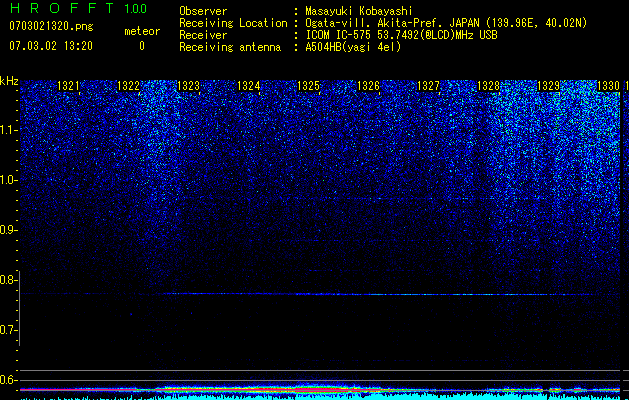
Task: Click the 1326 time marker
Action: coord(368,85)
